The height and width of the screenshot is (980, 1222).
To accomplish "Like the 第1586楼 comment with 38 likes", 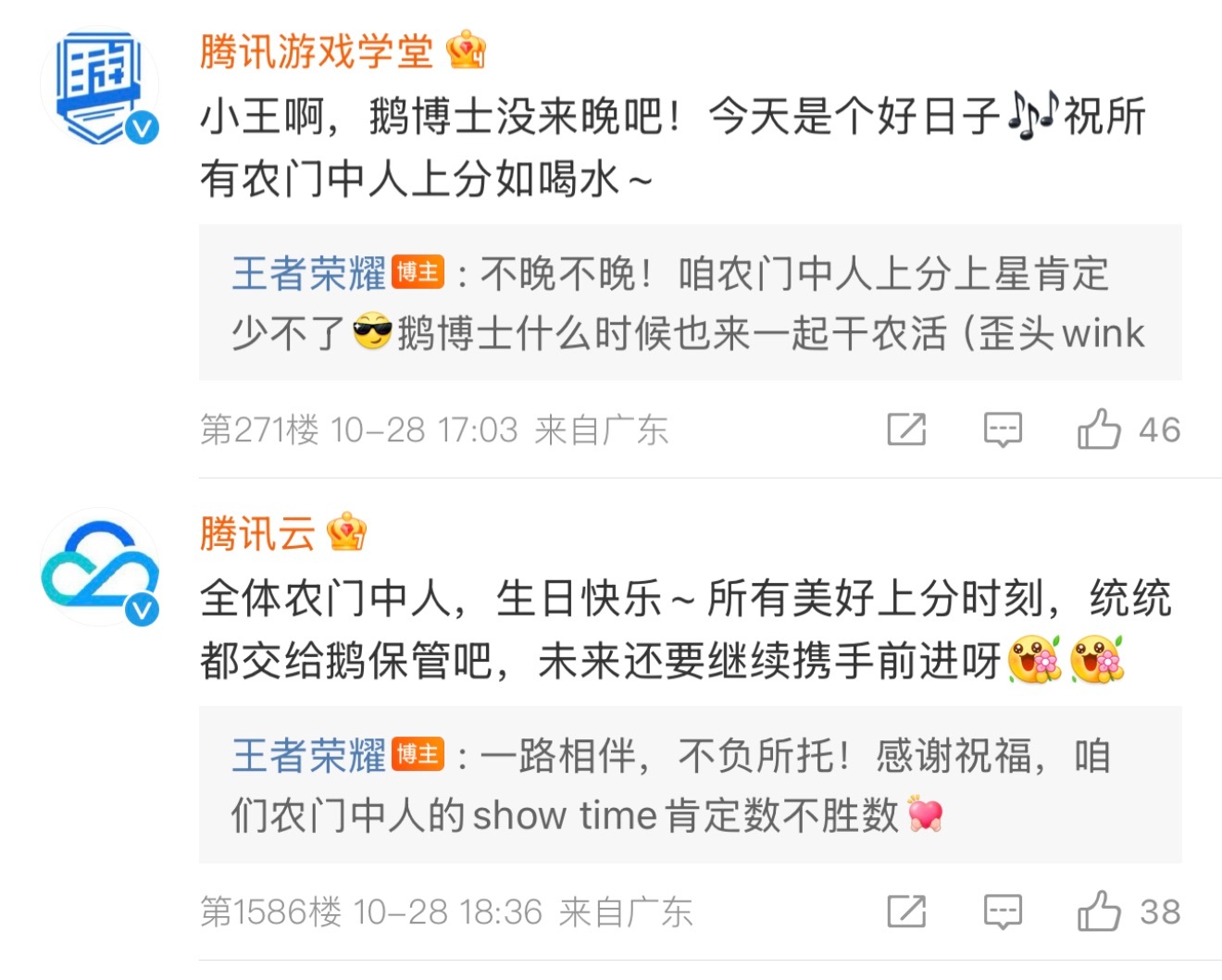I will click(x=1128, y=912).
